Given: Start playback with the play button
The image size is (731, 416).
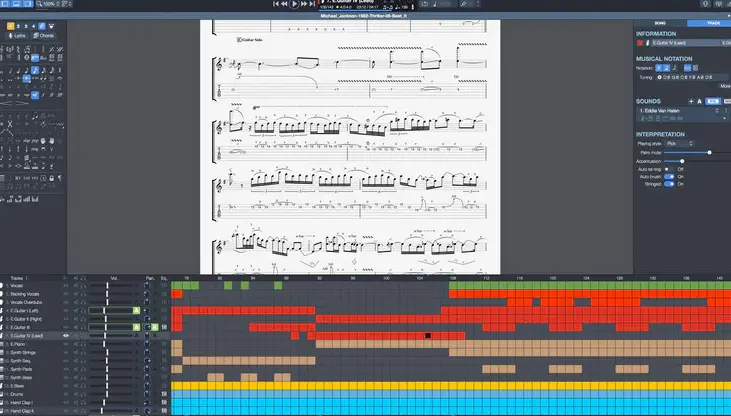Looking at the screenshot, I should (294, 4).
